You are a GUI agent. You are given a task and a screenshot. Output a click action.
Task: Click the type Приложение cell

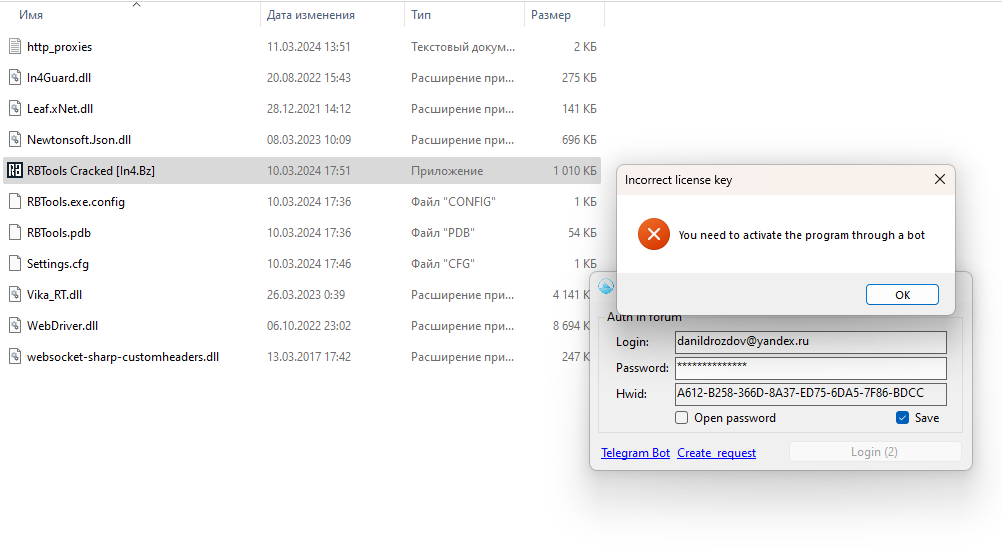point(447,171)
